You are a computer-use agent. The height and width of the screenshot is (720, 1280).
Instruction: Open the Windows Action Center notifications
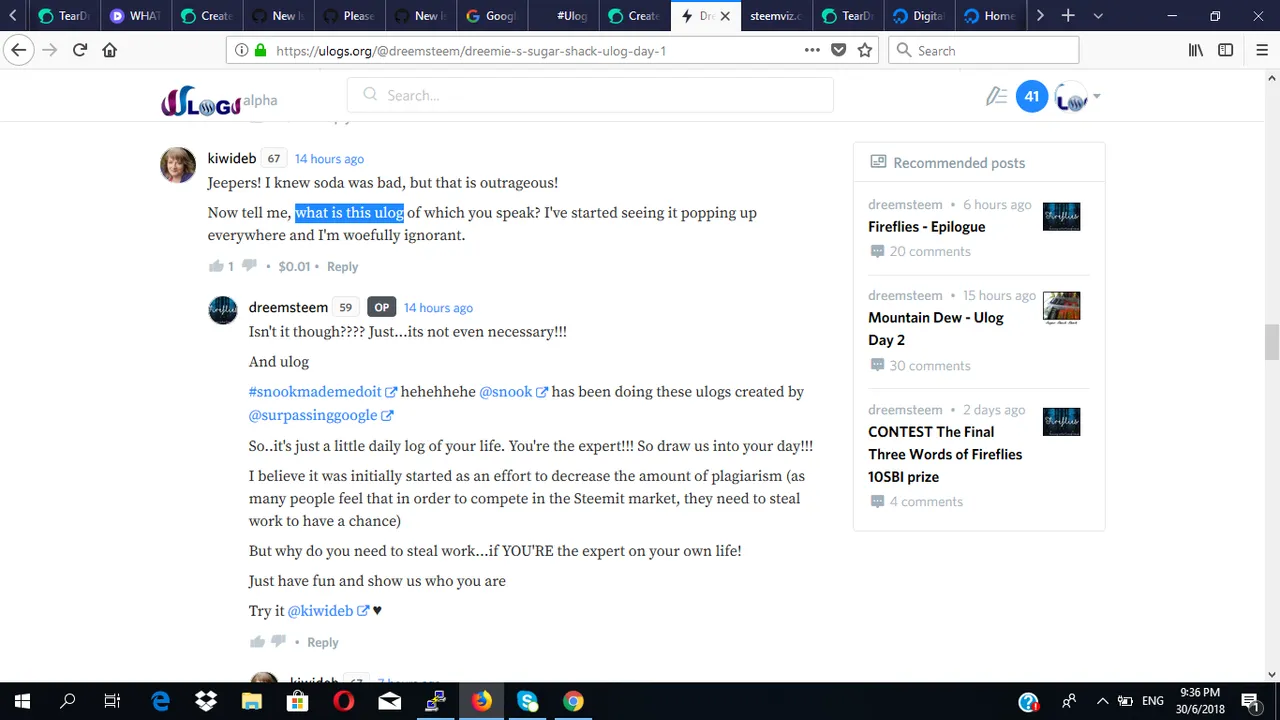[1249, 701]
